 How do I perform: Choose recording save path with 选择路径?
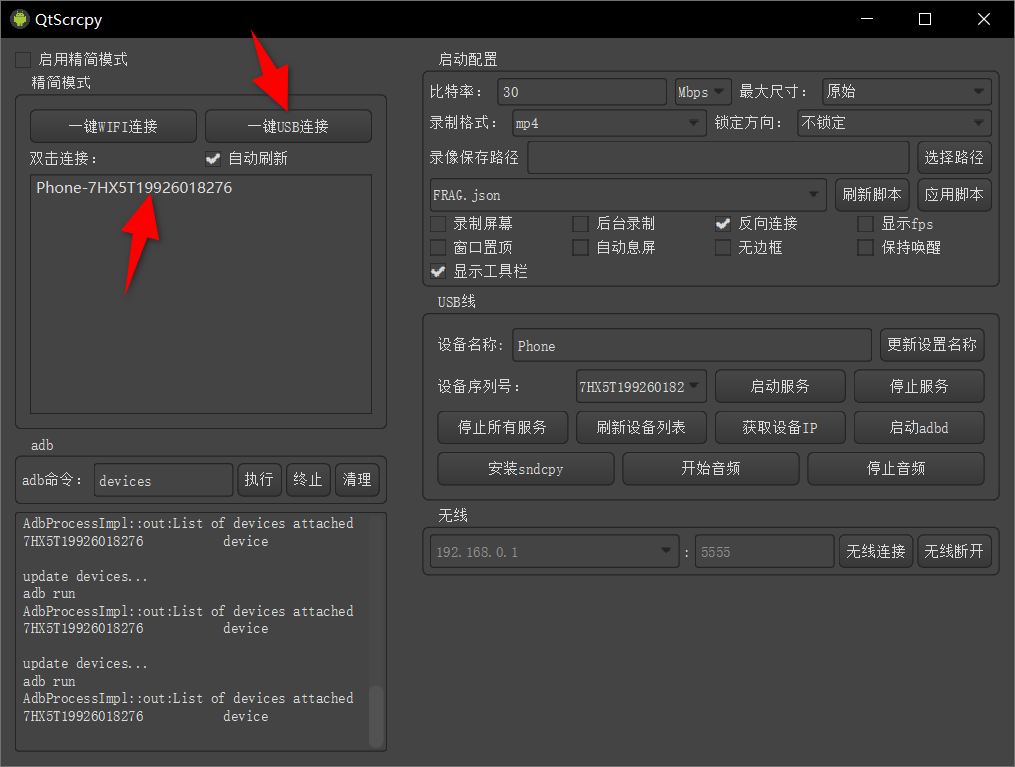(954, 157)
